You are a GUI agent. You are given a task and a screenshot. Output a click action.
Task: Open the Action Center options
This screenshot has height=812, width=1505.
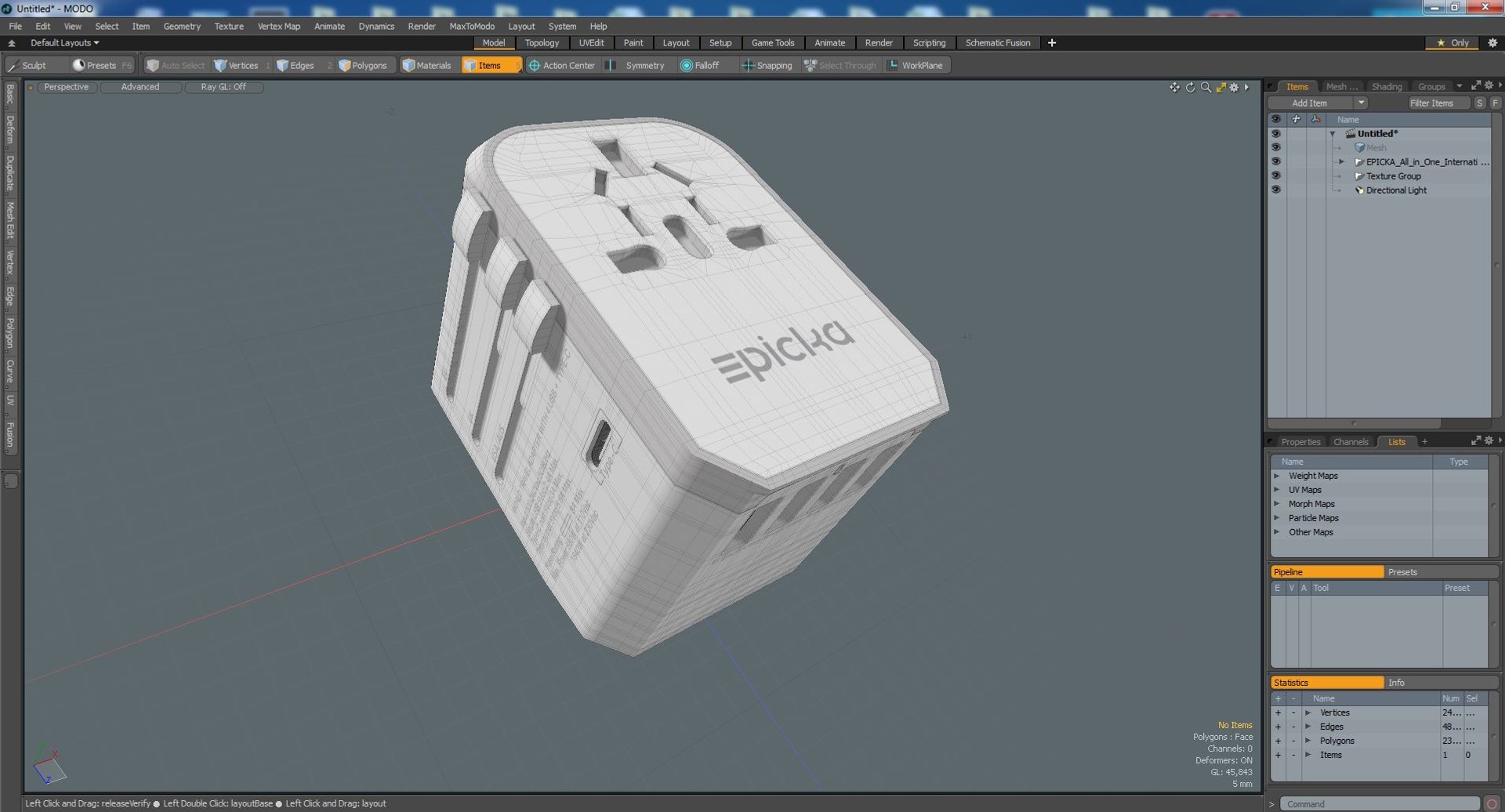[x=562, y=65]
